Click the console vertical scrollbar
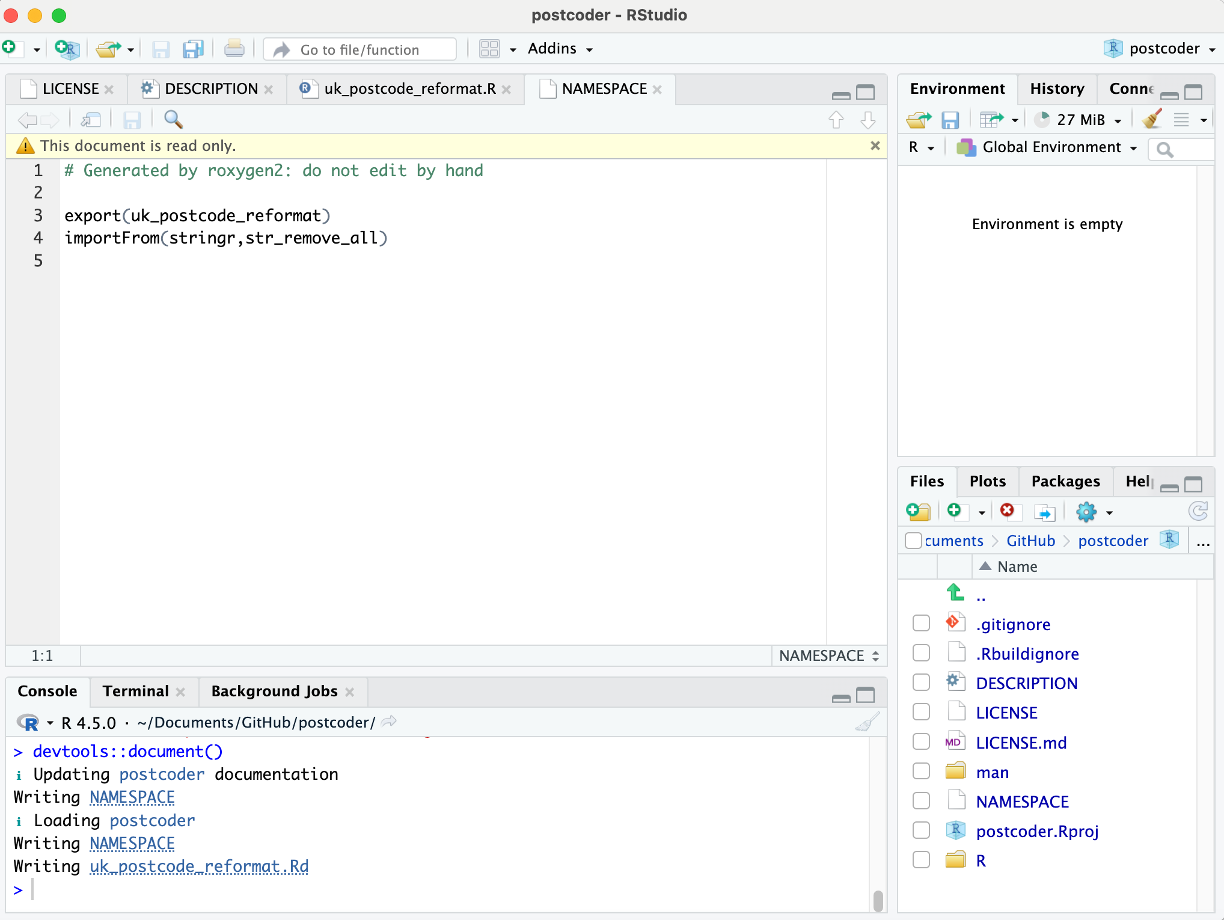1224x920 pixels. coord(879,900)
